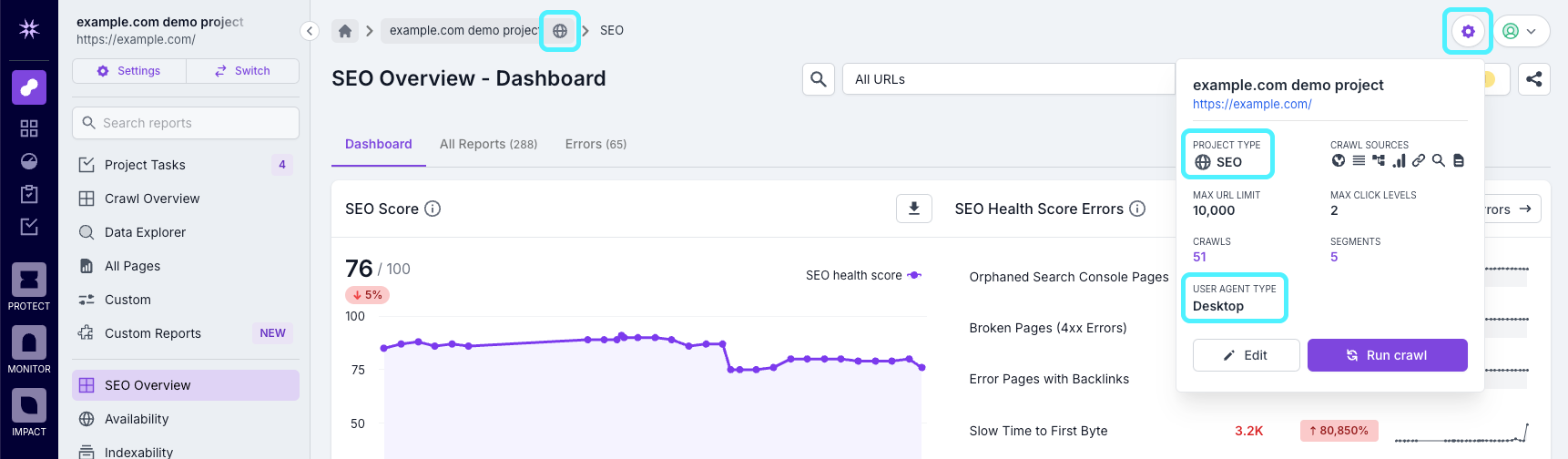This screenshot has height=459, width=1568.
Task: Open All Pages report
Action: point(186,266)
